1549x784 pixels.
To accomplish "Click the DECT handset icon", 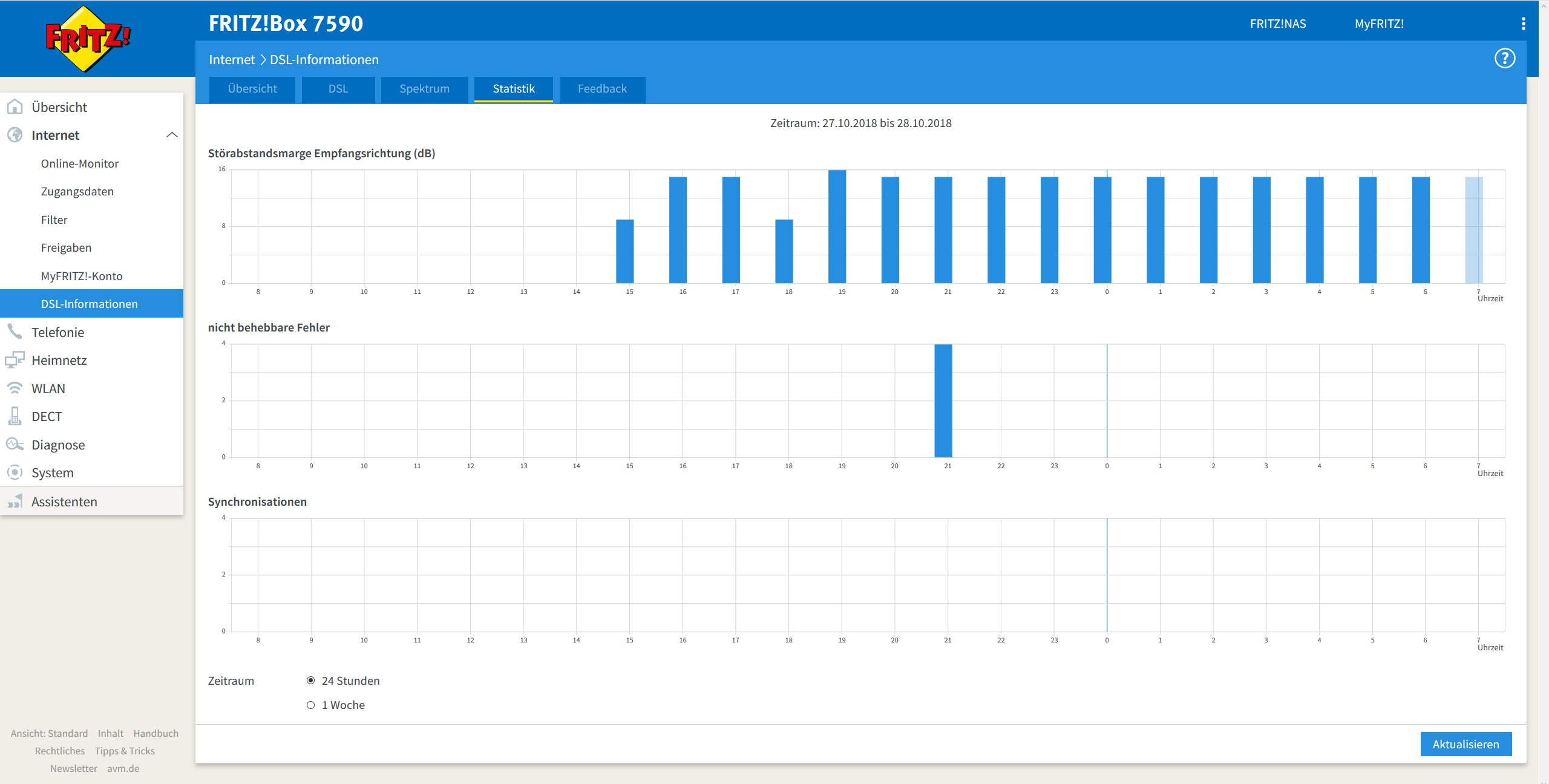I will click(x=15, y=416).
